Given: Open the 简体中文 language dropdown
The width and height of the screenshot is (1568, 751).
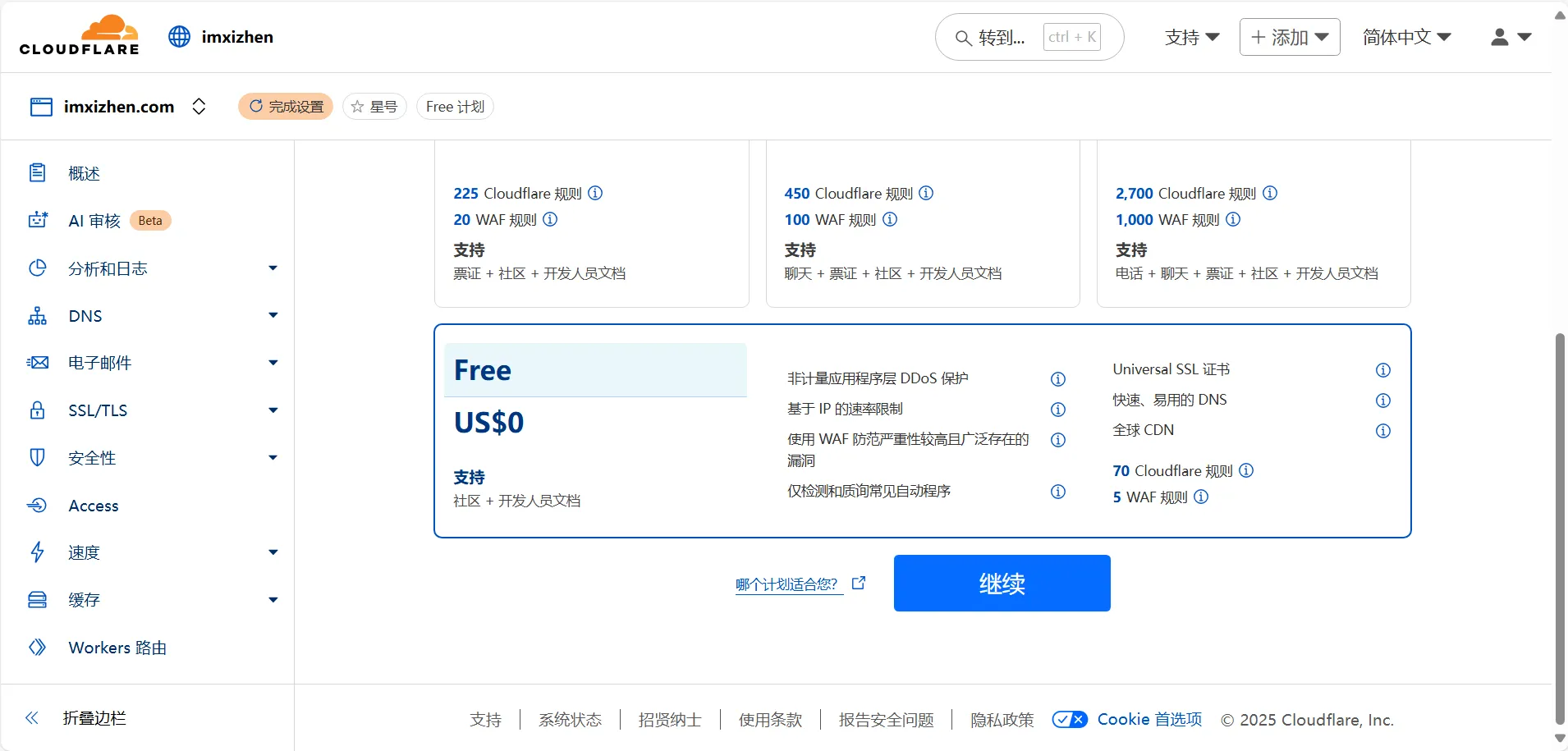Looking at the screenshot, I should [x=1407, y=37].
